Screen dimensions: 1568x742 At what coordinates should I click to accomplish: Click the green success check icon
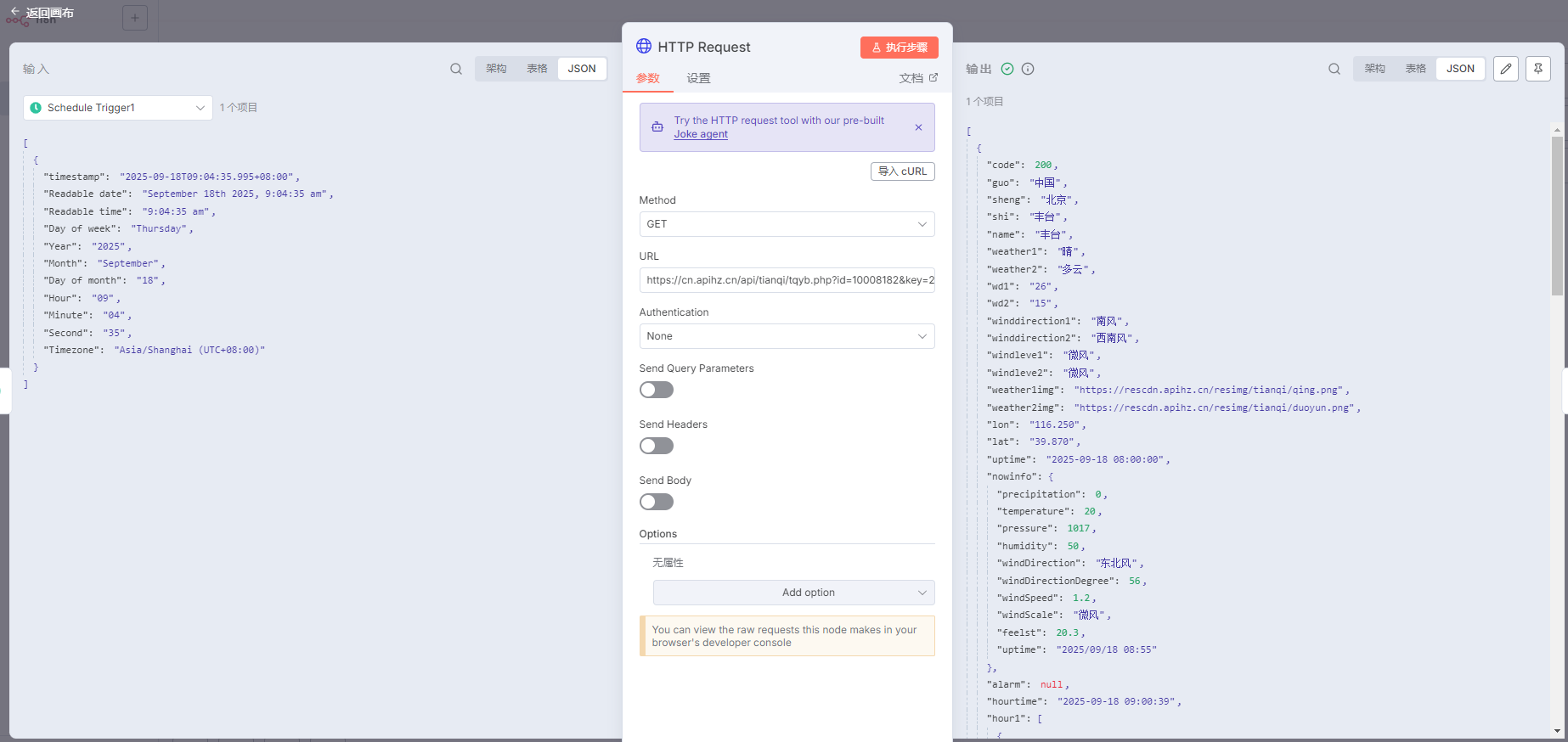click(x=1007, y=69)
